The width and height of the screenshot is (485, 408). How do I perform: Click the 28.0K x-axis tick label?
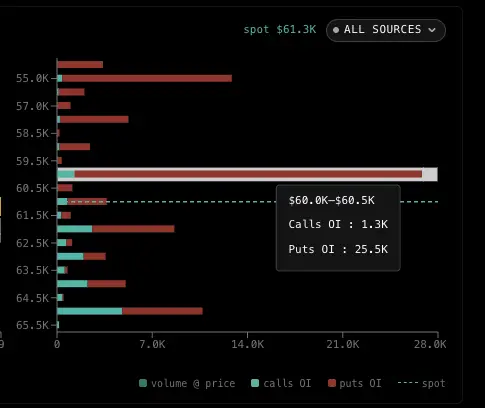pos(430,344)
